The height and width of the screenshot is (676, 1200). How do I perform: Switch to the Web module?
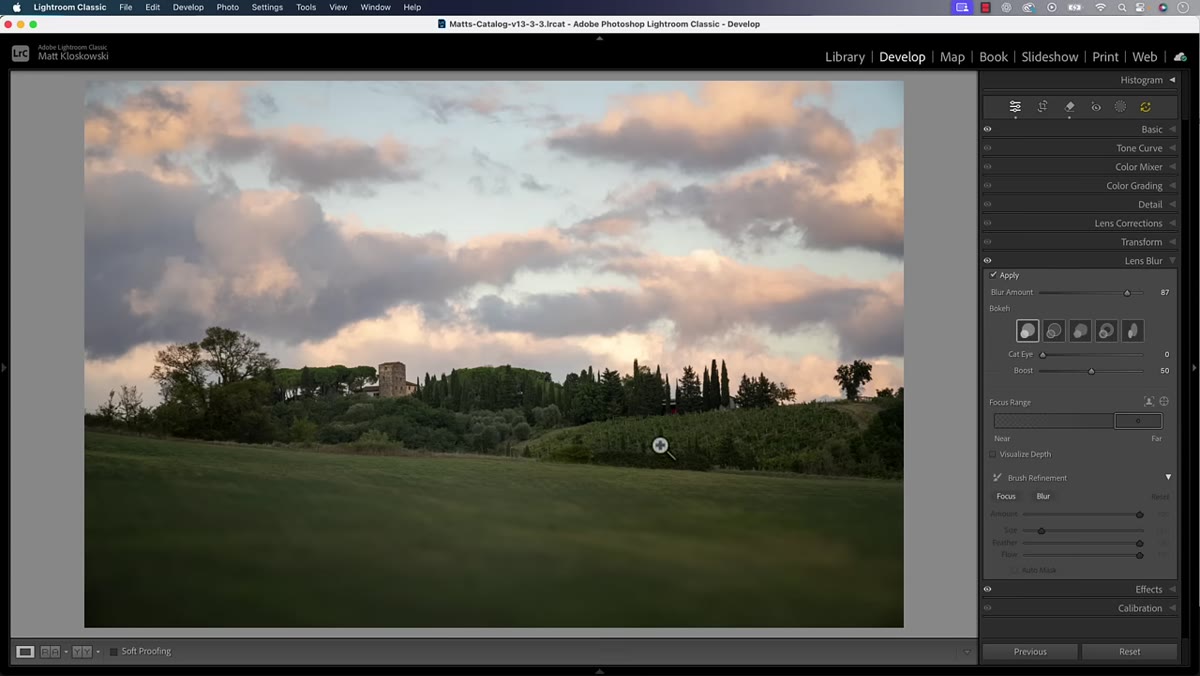click(x=1145, y=57)
